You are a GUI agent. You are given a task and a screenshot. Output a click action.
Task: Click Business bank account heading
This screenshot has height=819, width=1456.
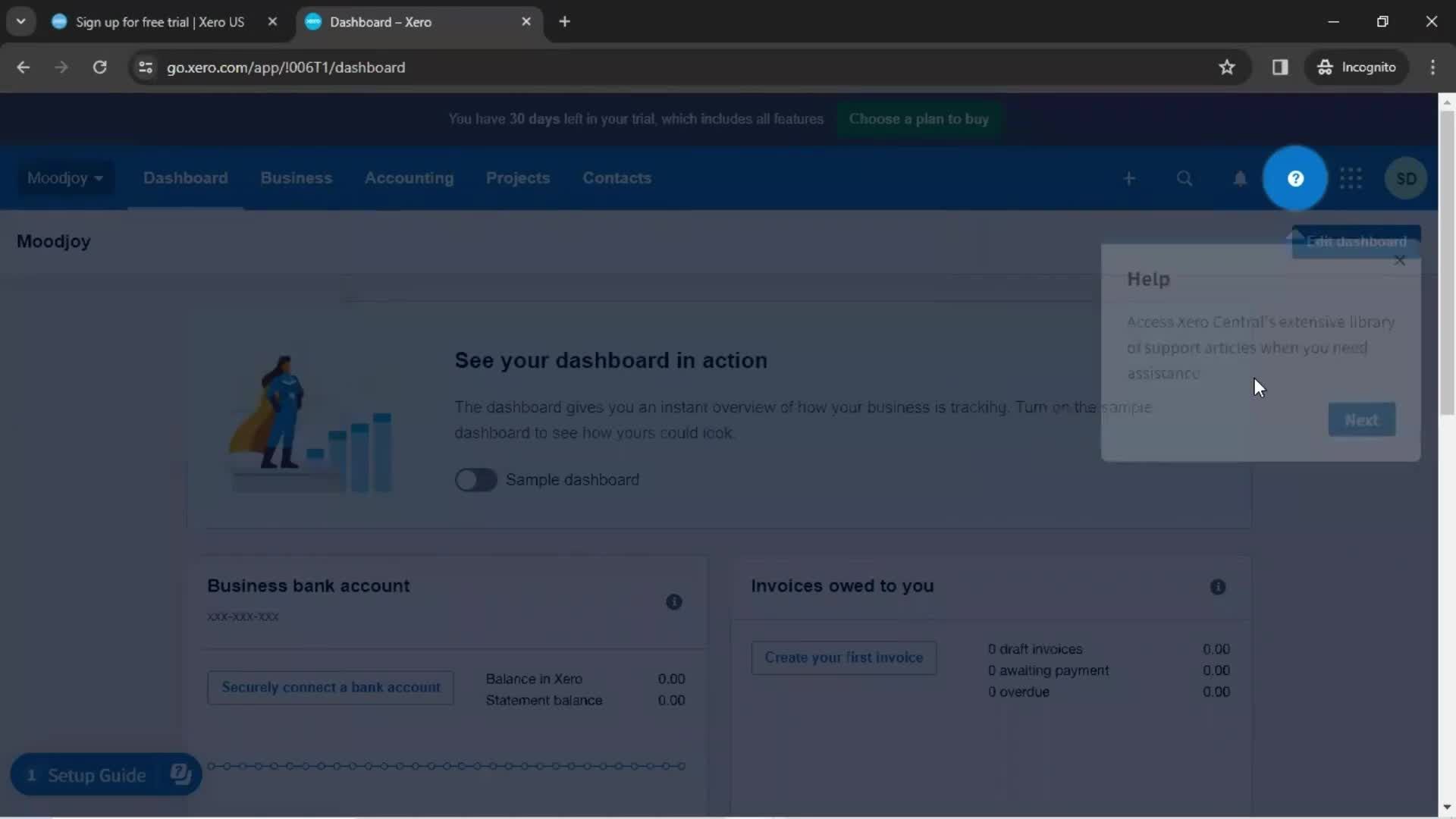tap(308, 585)
